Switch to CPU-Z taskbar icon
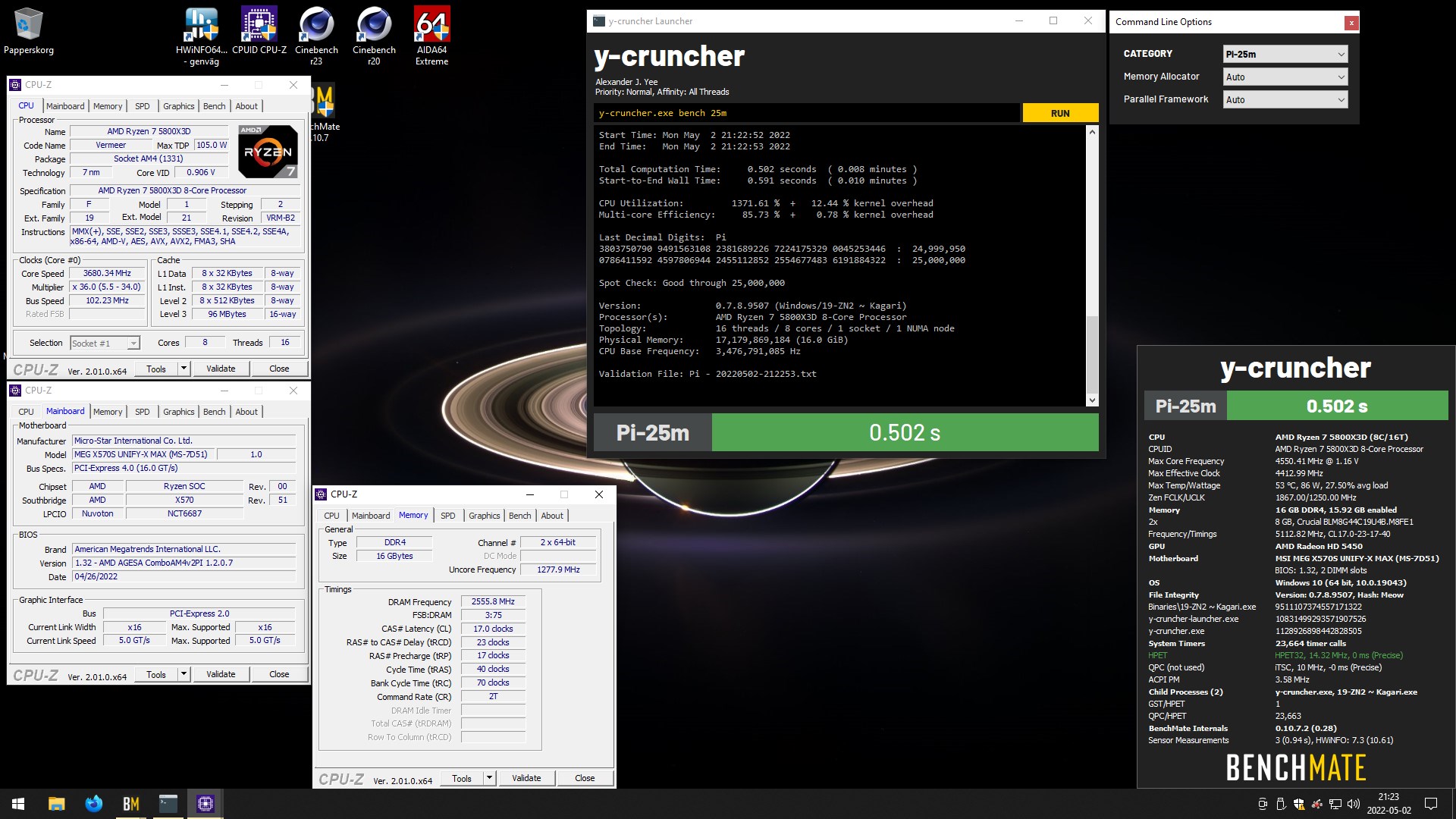 [x=206, y=804]
